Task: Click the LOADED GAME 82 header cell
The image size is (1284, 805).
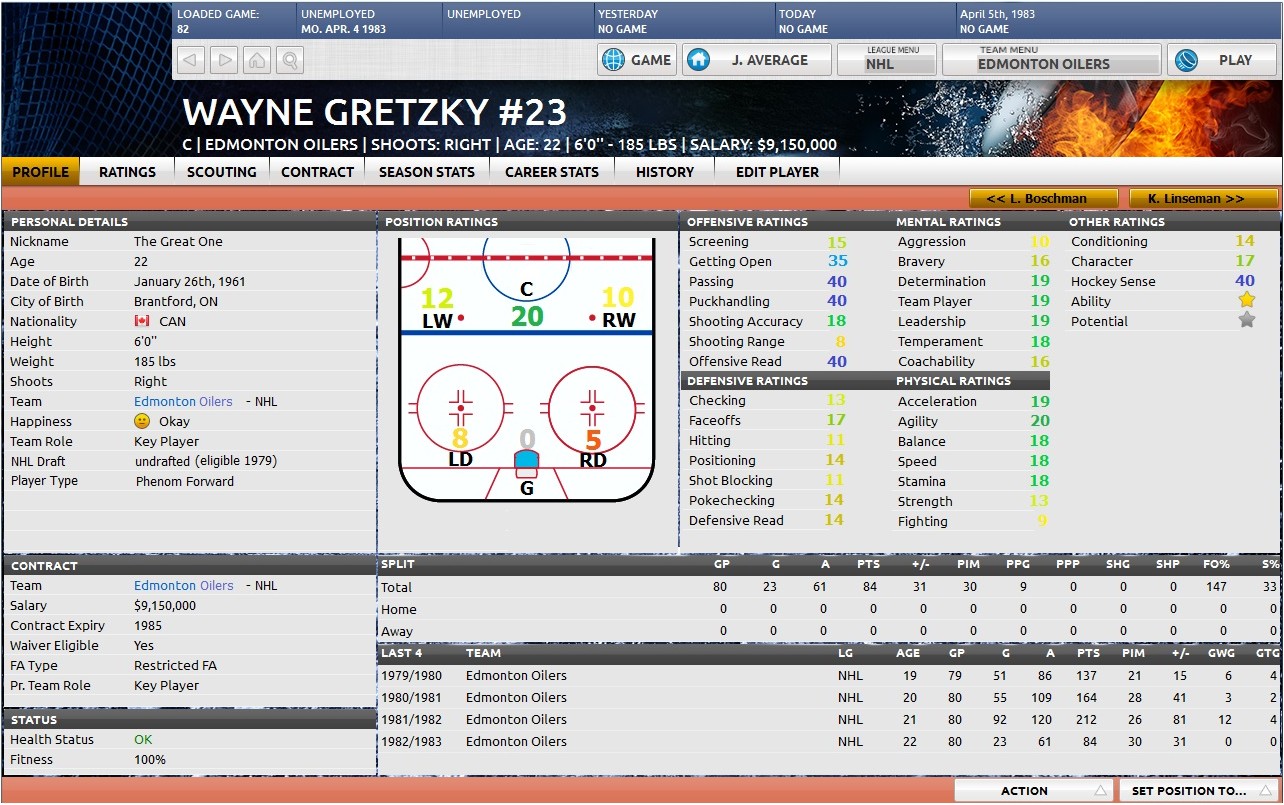Action: [x=234, y=22]
